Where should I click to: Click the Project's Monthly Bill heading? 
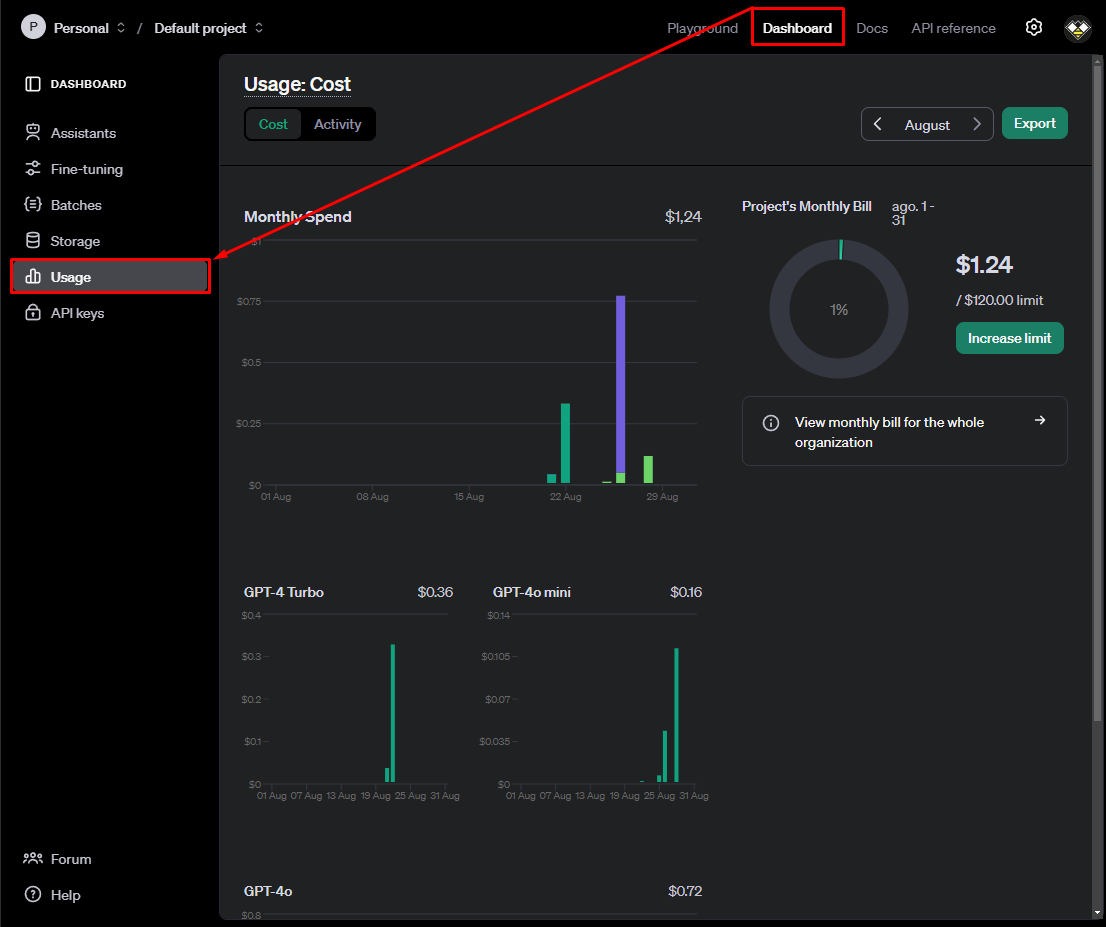[807, 206]
